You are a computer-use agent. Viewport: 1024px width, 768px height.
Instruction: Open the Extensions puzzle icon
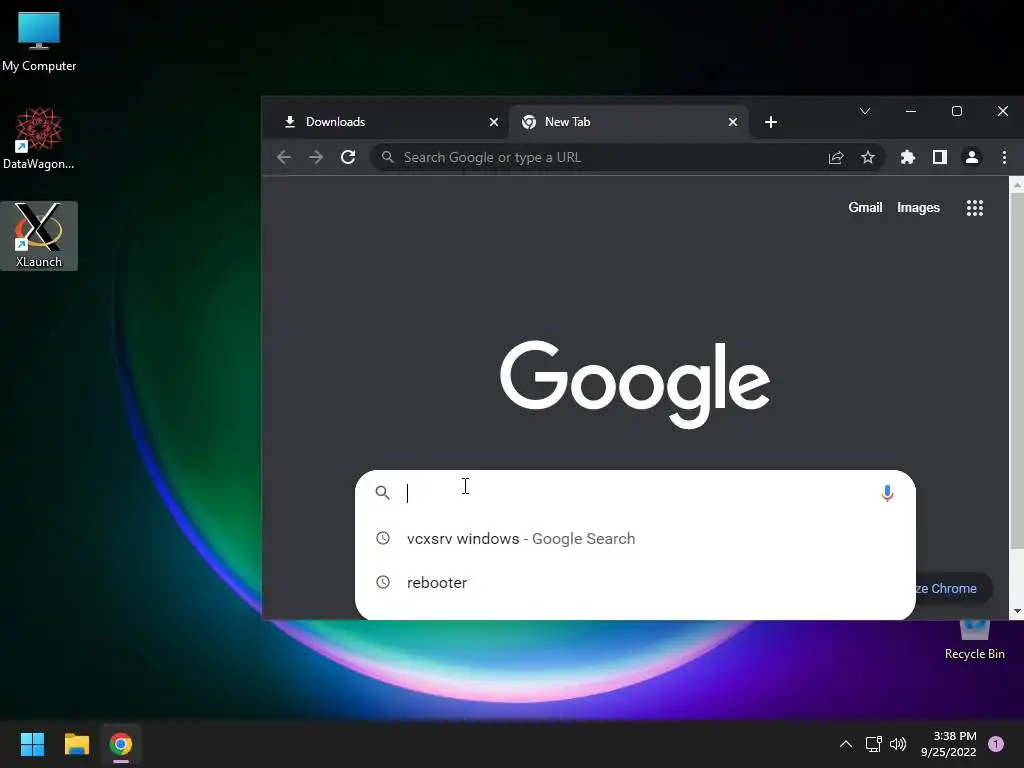[x=908, y=157]
